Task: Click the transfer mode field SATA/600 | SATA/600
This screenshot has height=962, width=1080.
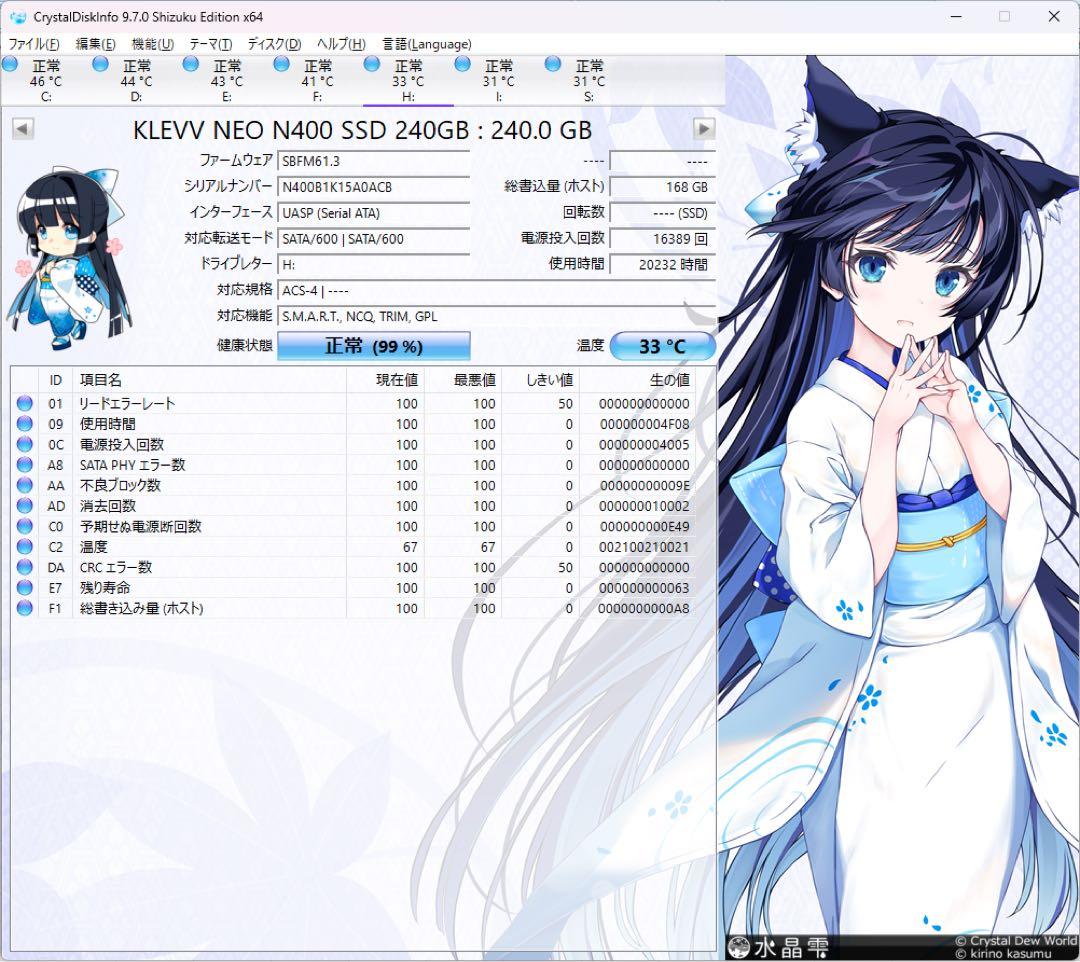Action: click(x=373, y=239)
